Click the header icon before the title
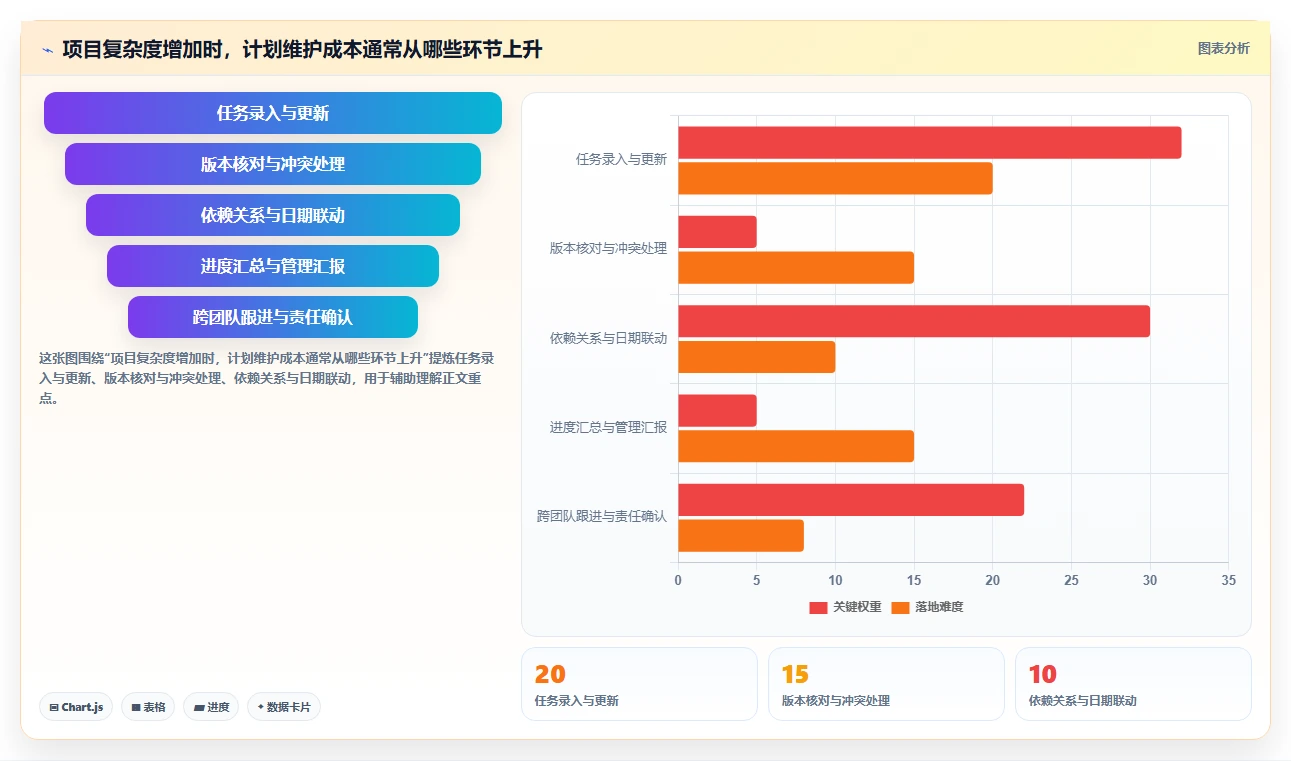The image size is (1291, 761). [x=47, y=49]
